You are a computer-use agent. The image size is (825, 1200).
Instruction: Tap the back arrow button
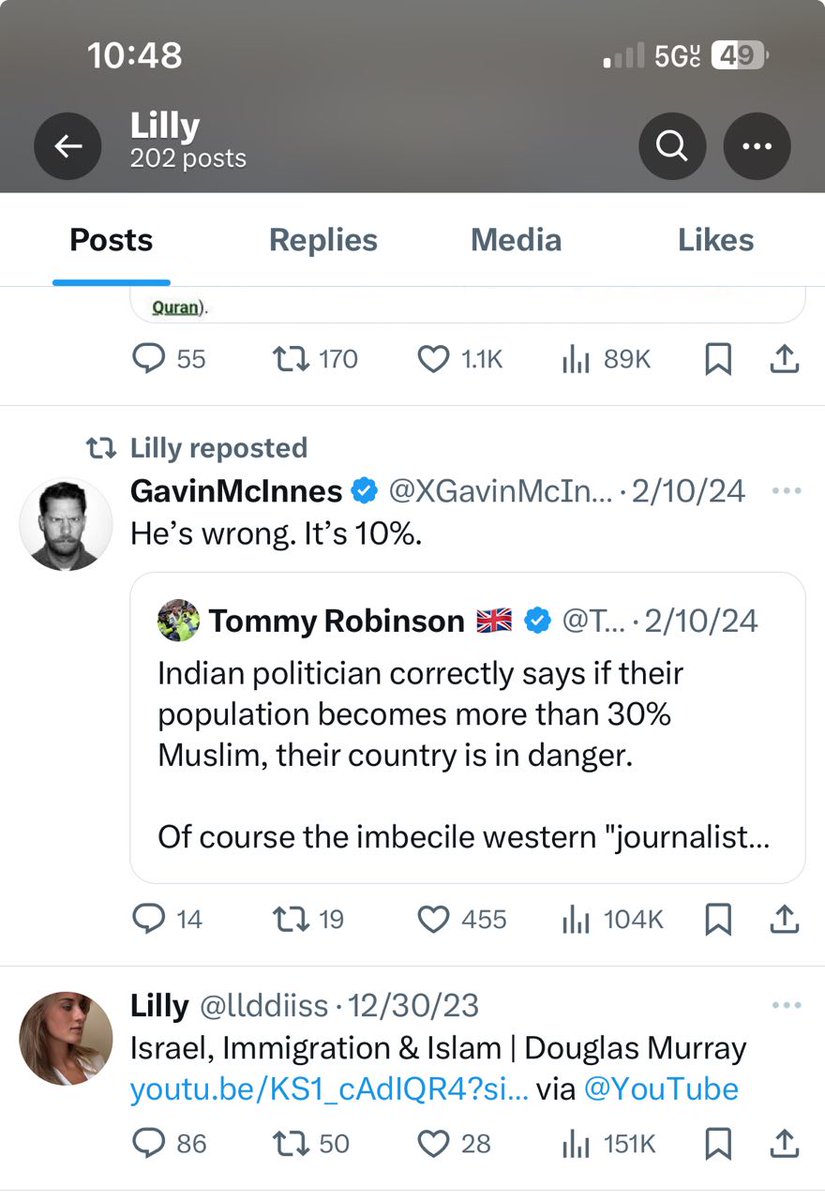point(67,147)
